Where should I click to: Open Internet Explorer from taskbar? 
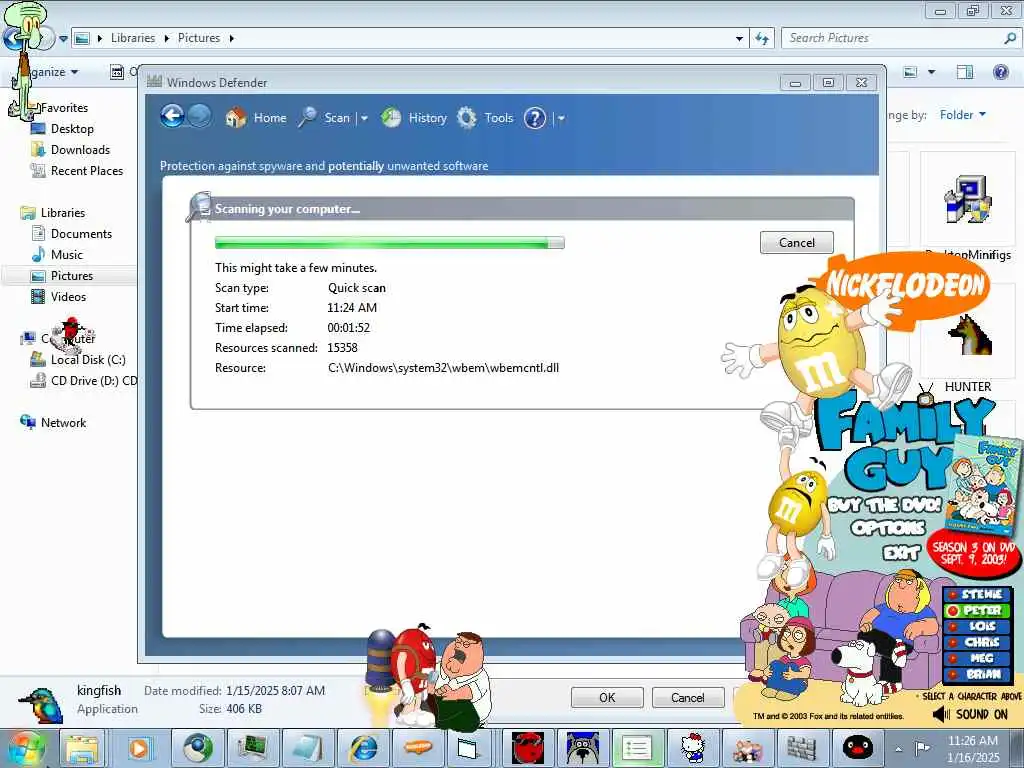pos(363,749)
